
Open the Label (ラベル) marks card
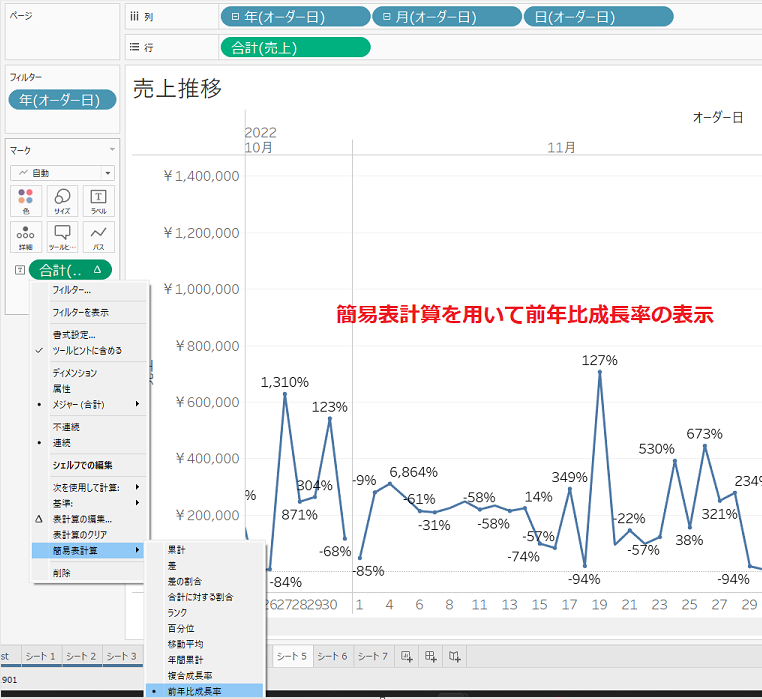pos(99,201)
